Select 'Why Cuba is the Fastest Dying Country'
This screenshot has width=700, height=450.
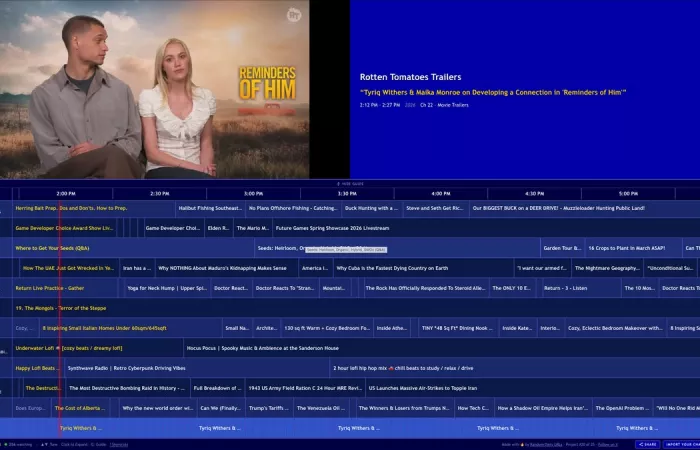coord(423,268)
